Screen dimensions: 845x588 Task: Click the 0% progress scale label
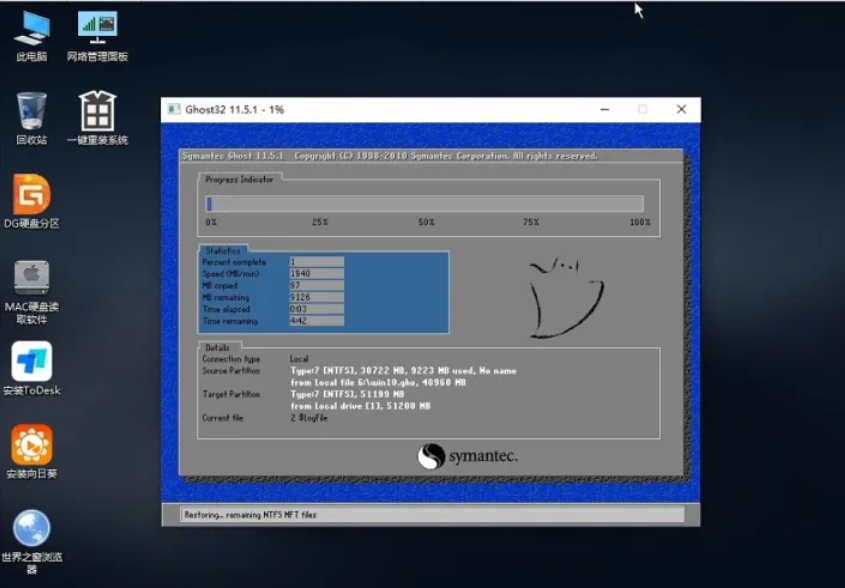tap(211, 222)
